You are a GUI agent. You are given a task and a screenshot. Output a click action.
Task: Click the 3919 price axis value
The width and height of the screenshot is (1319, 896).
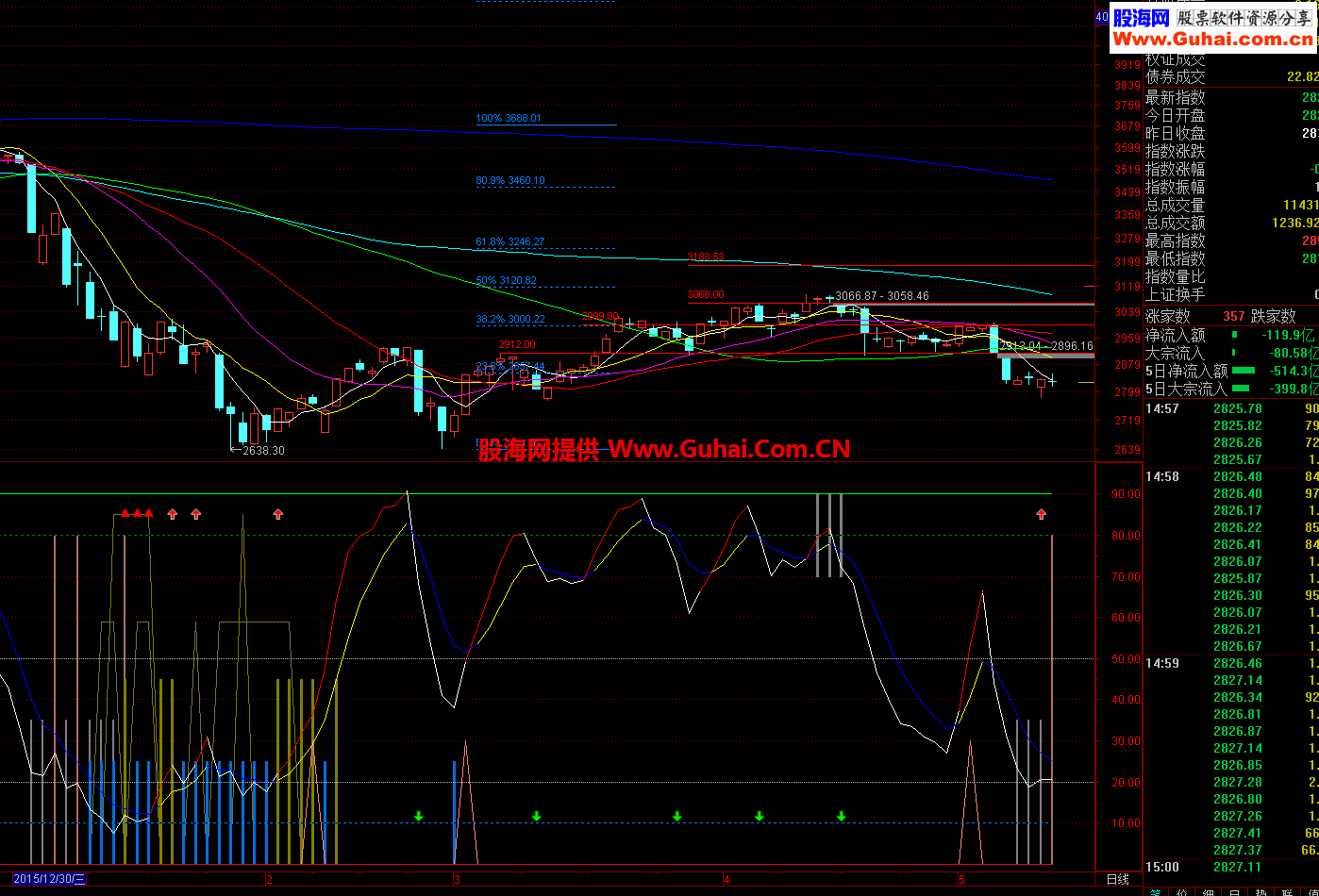(1127, 65)
